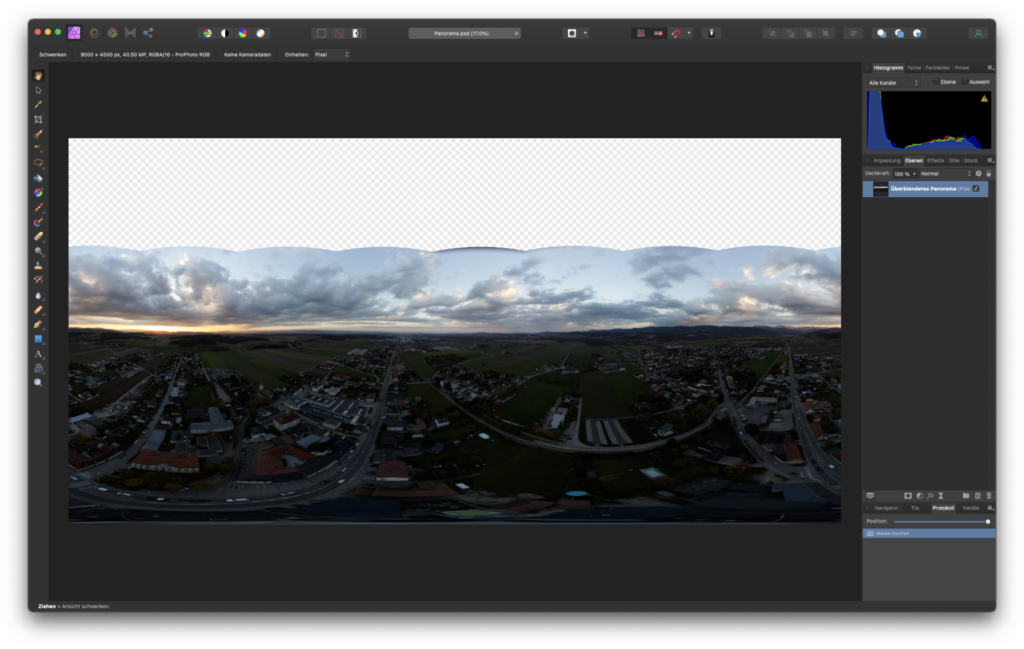Switch to the Pinsel tab
This screenshot has width=1024, height=649.
tap(962, 68)
